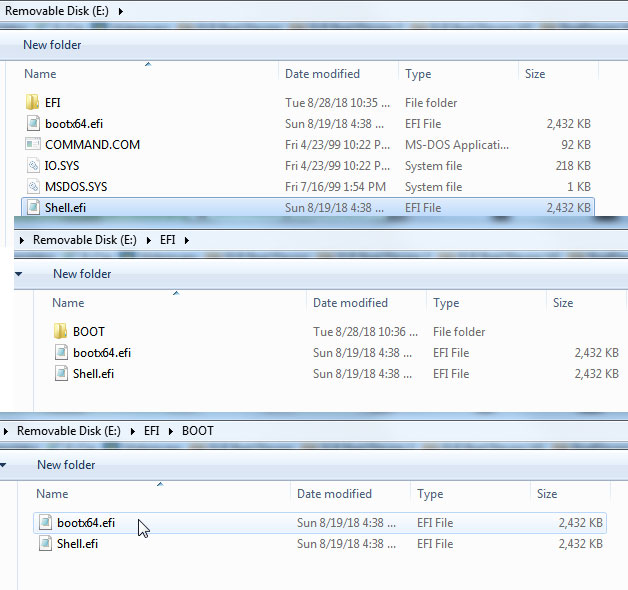Click EFI breadcrumb segment in middle window
Image resolution: width=628 pixels, height=590 pixels.
point(168,240)
